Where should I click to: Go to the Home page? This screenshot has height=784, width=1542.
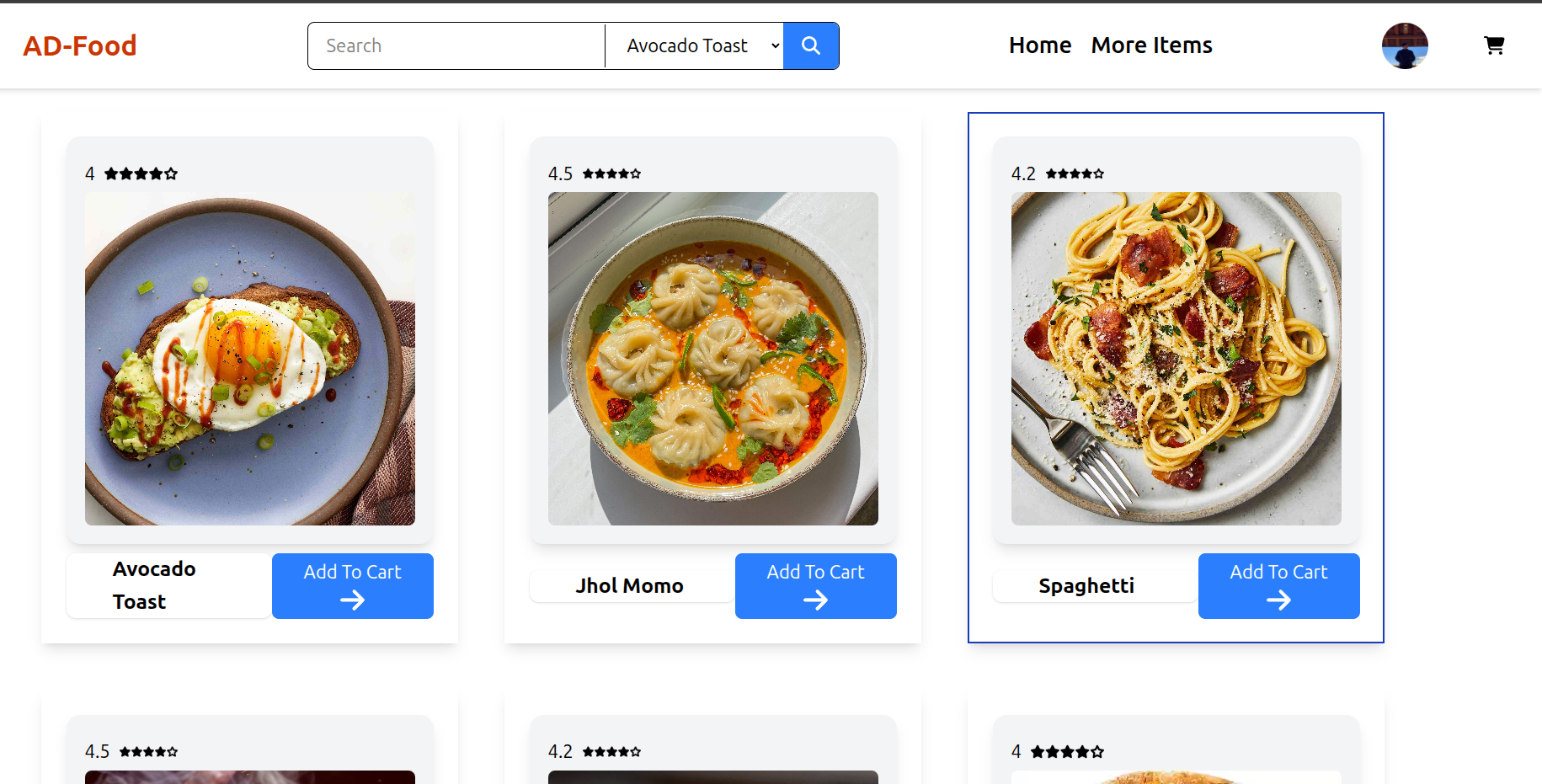coord(1040,45)
